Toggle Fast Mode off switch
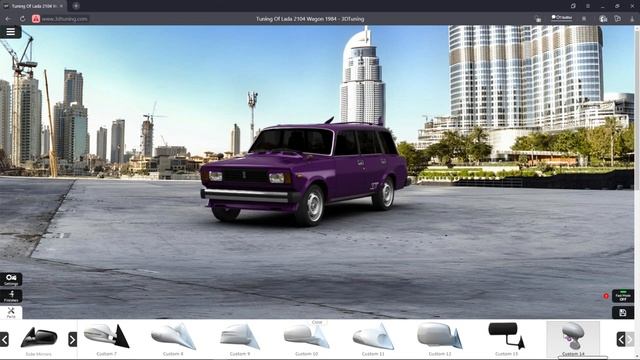 [x=622, y=296]
